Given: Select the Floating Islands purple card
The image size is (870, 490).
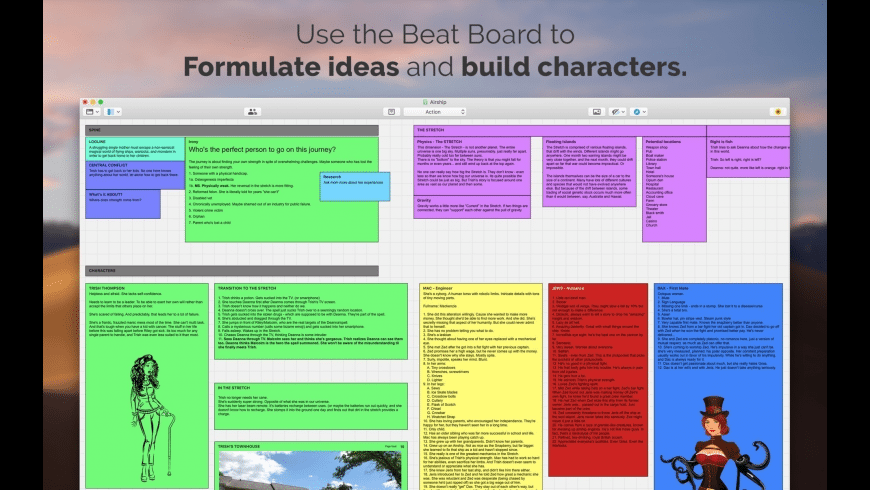Looking at the screenshot, I should 589,172.
